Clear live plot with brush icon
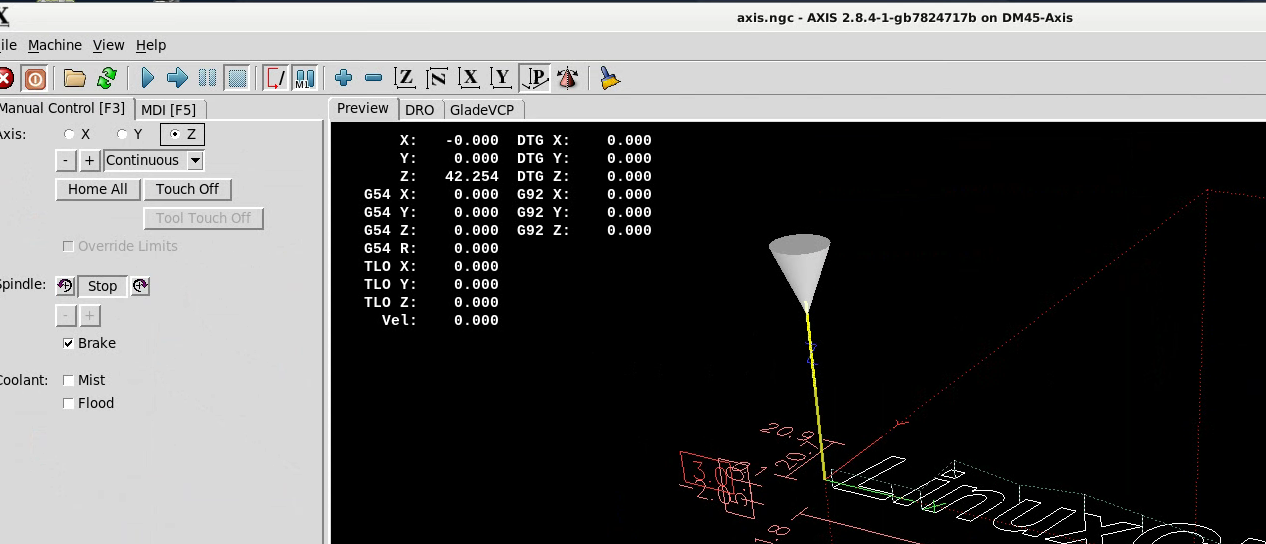 [610, 78]
